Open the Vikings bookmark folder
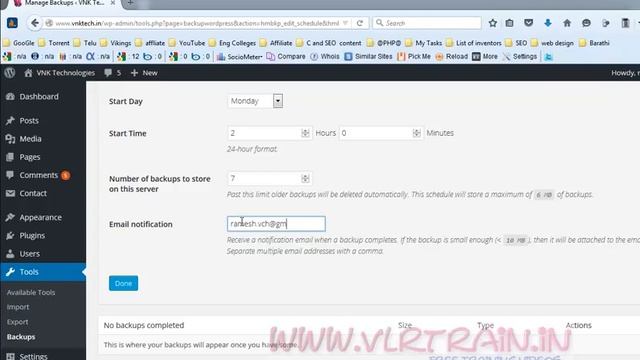This screenshot has height=360, width=640. coord(116,43)
